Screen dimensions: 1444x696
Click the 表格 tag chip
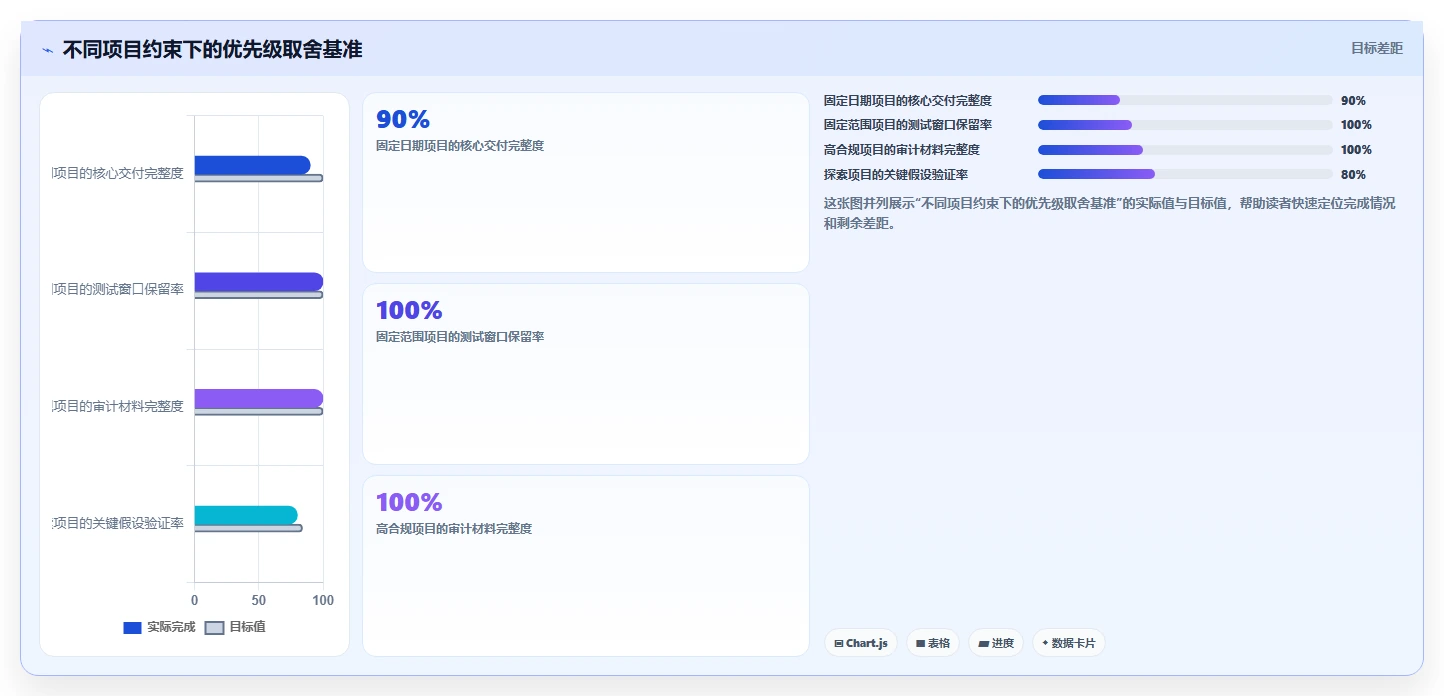933,643
